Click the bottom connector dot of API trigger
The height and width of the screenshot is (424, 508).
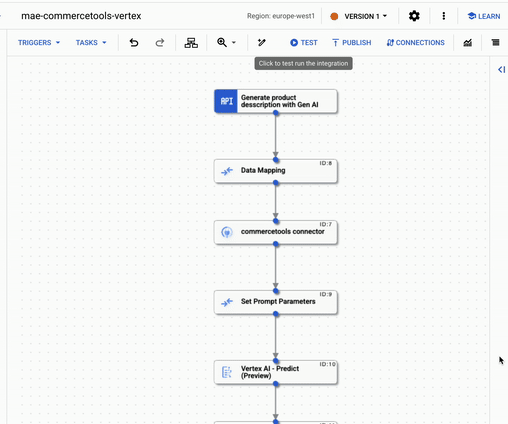tap(276, 113)
